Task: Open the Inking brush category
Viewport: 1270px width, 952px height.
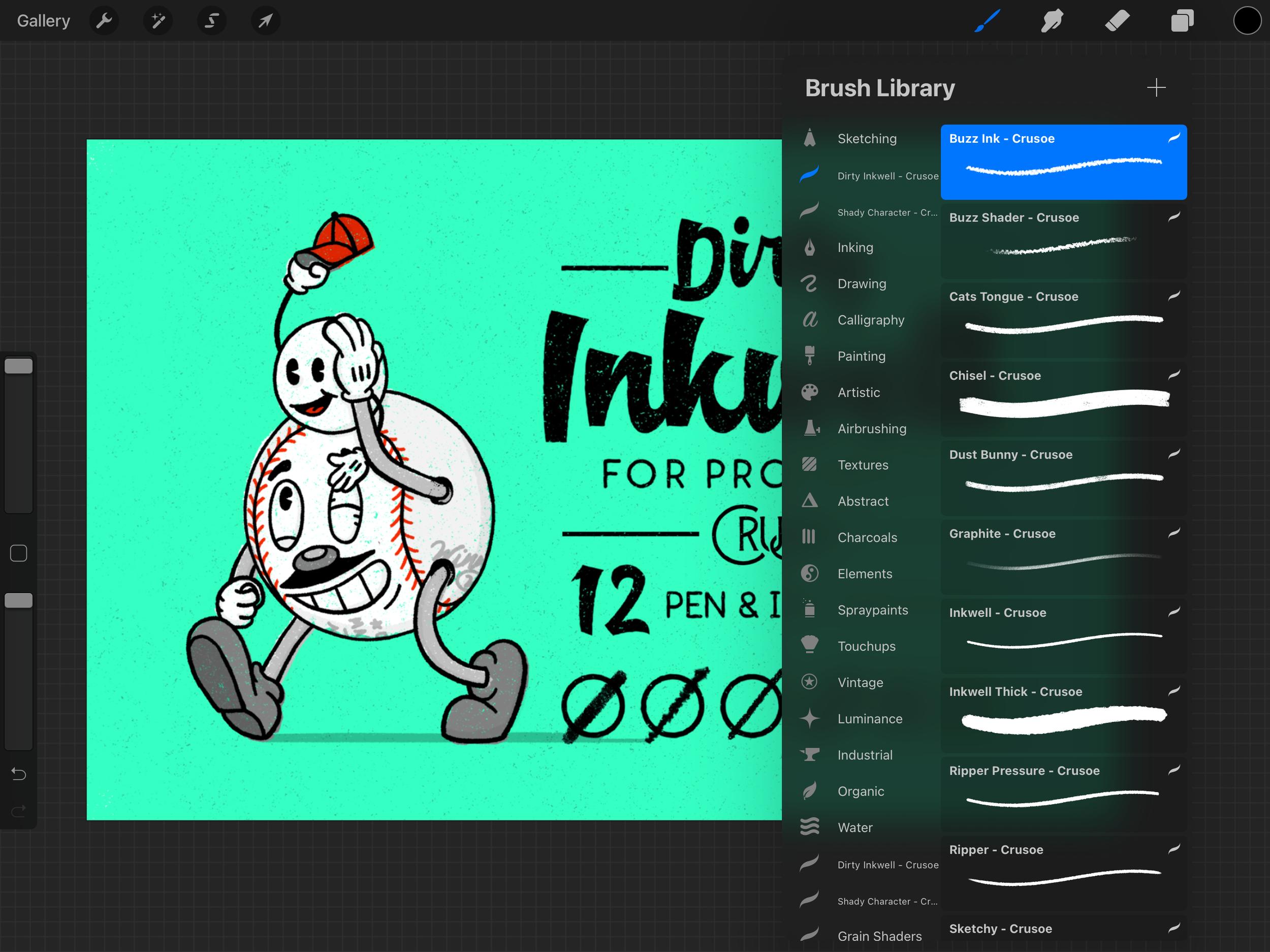Action: tap(855, 247)
